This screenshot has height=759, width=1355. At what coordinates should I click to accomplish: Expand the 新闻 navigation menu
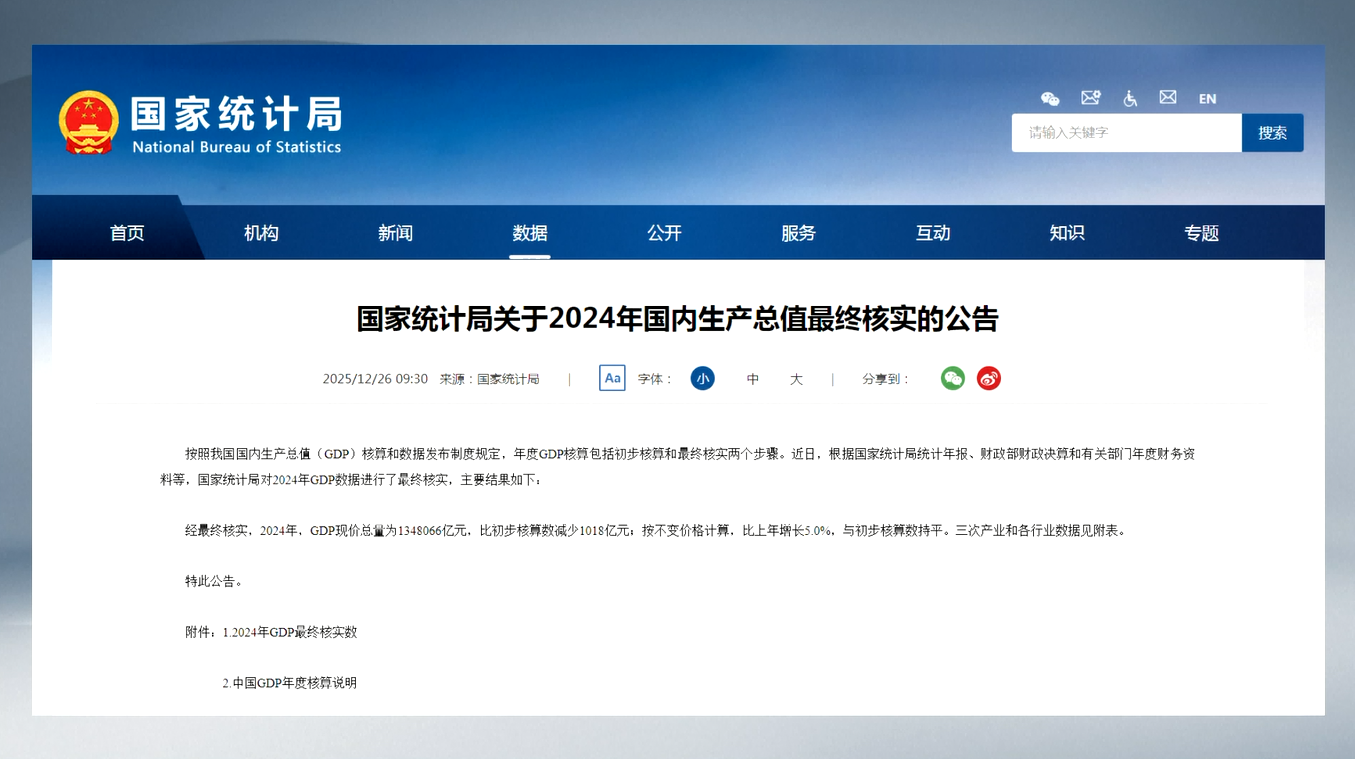pyautogui.click(x=395, y=233)
